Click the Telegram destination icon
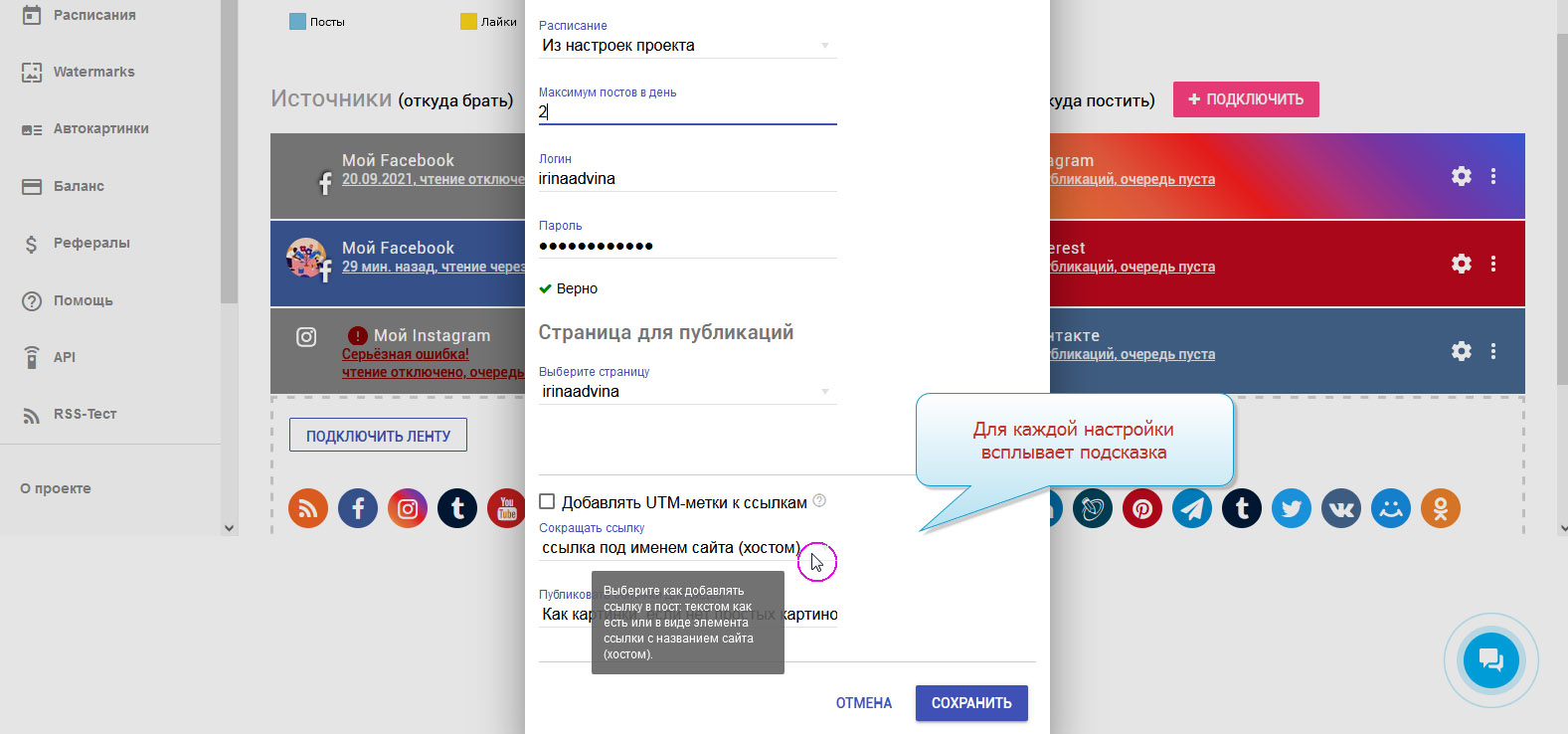Viewport: 1568px width, 734px height. click(1192, 508)
